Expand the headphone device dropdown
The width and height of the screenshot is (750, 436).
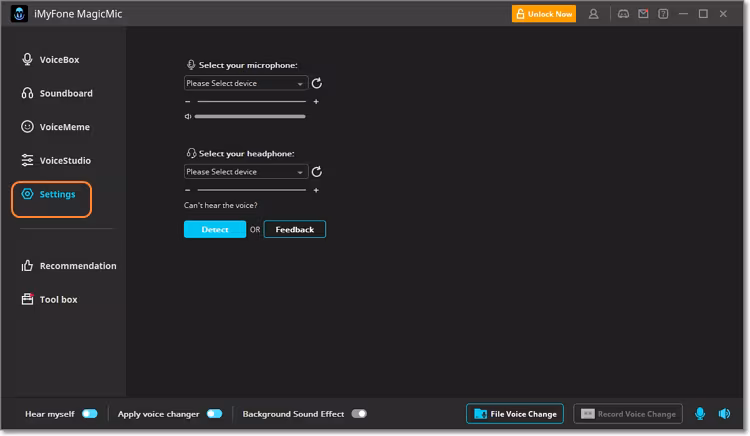[246, 172]
